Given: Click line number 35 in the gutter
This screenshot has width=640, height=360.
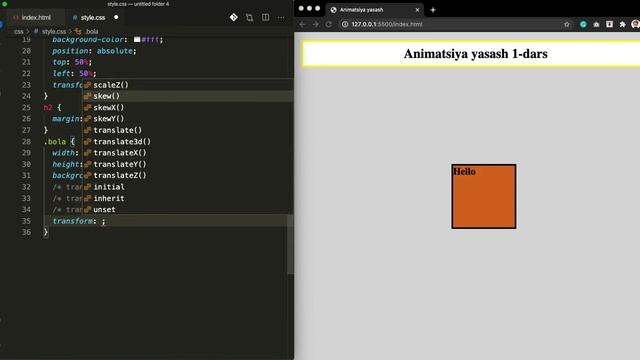Looking at the screenshot, I should pos(26,221).
